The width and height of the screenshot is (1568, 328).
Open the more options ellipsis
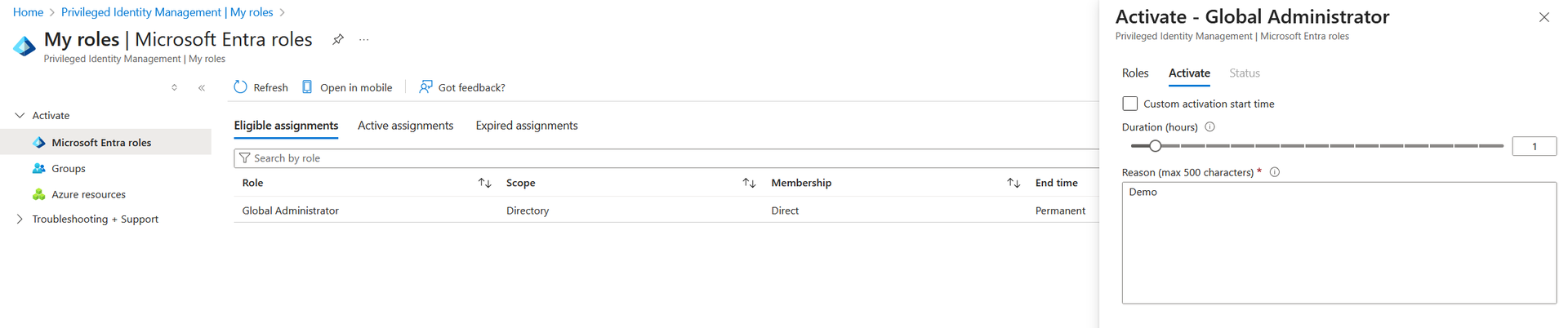pos(364,39)
